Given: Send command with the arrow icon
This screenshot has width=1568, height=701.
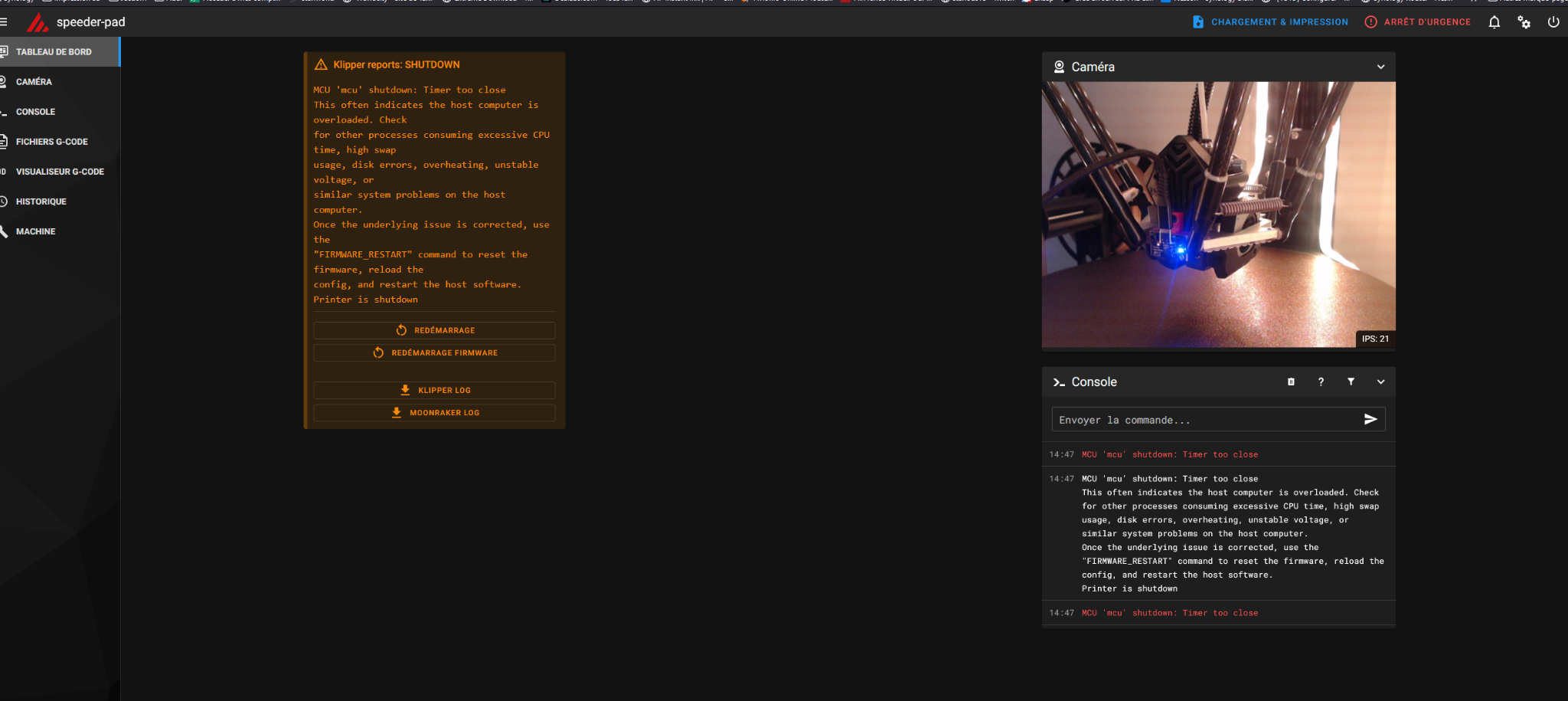Looking at the screenshot, I should tap(1370, 419).
